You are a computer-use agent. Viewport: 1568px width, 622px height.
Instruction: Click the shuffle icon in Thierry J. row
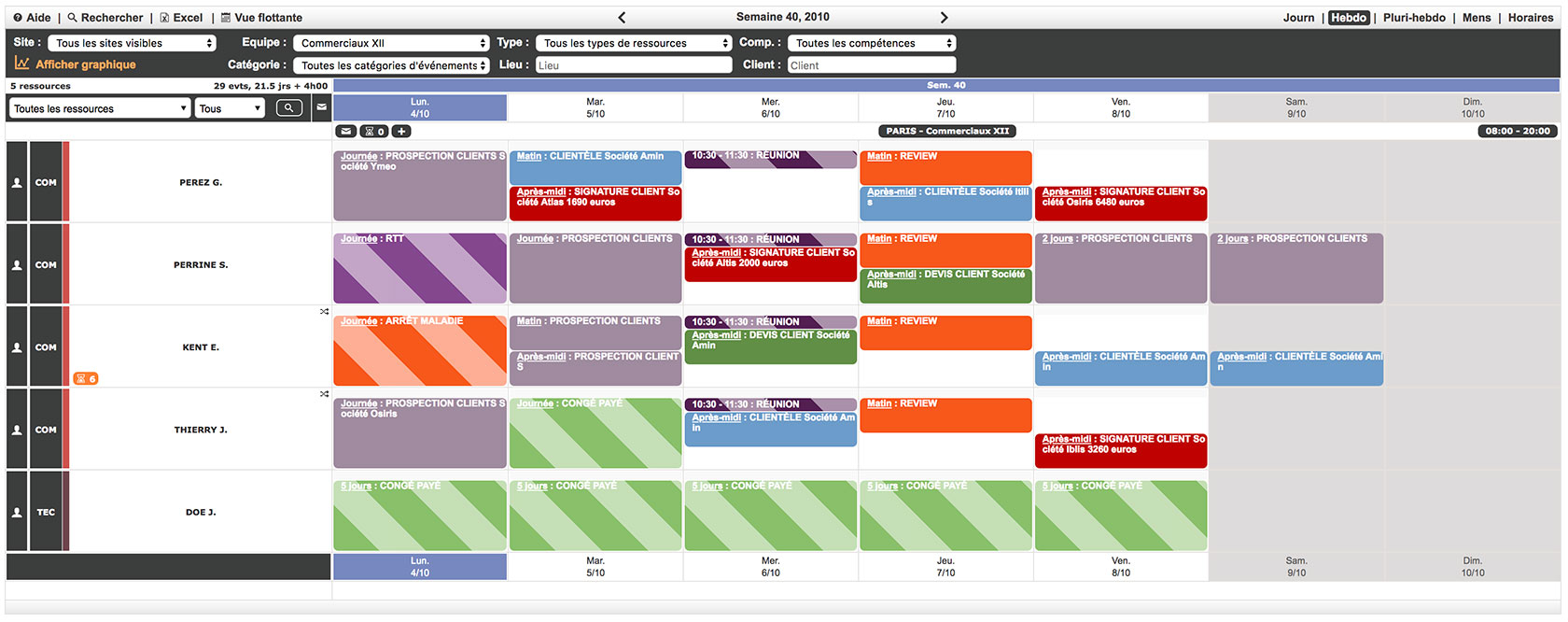click(324, 394)
